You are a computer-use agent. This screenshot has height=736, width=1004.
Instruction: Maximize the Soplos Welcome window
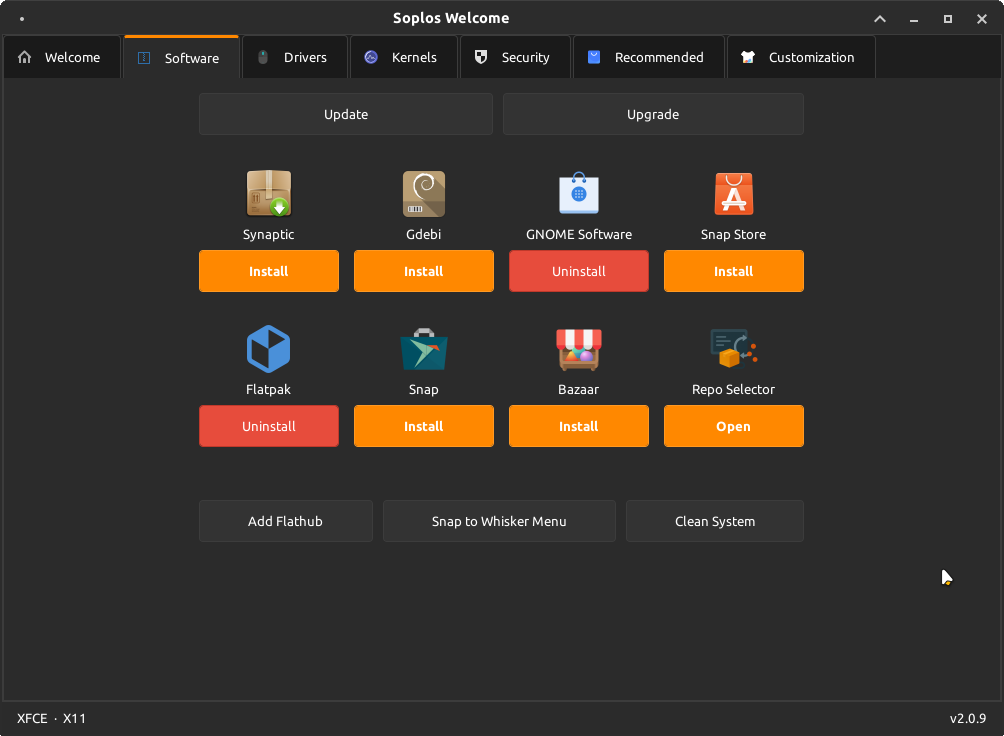click(948, 19)
